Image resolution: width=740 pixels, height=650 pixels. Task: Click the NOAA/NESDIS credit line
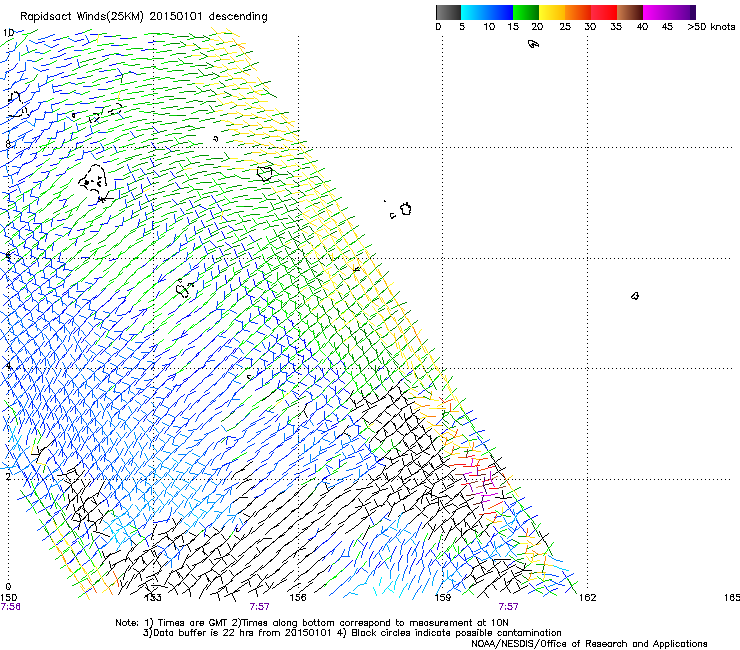[589, 644]
